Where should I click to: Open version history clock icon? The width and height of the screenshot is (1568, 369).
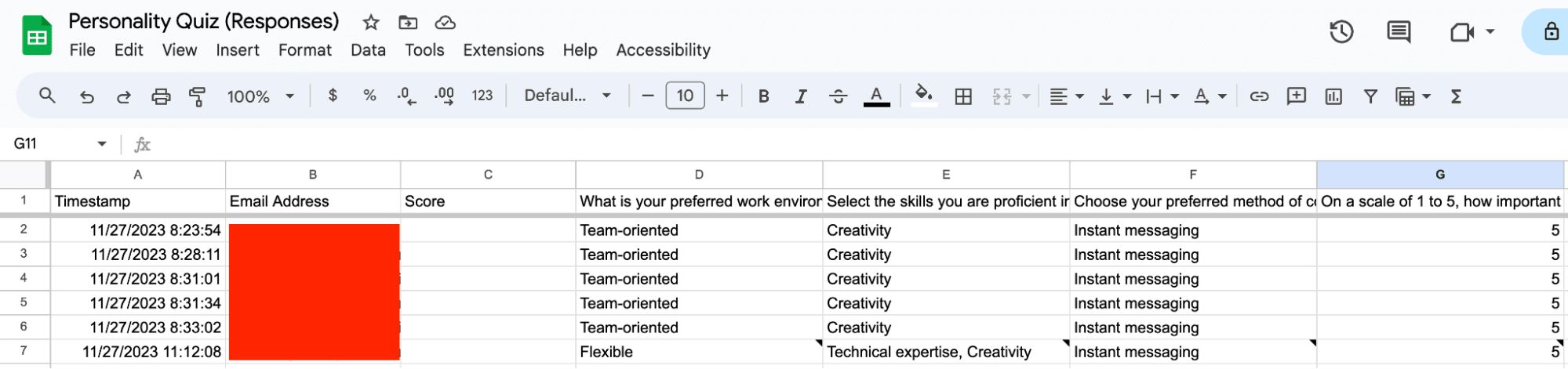(x=1341, y=32)
